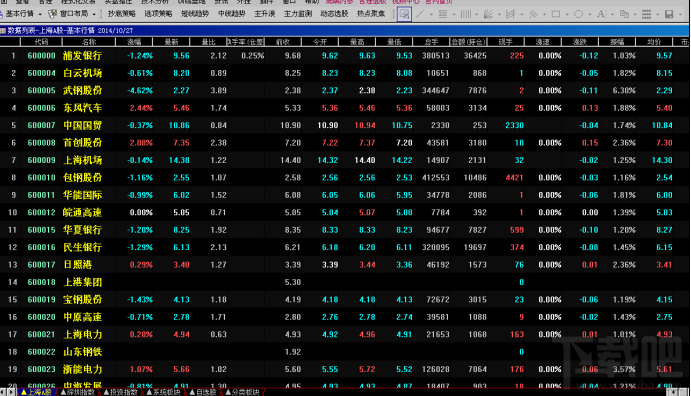This screenshot has height=396, width=691.
Task: Click the grid layout icon
Action: pos(646,14)
